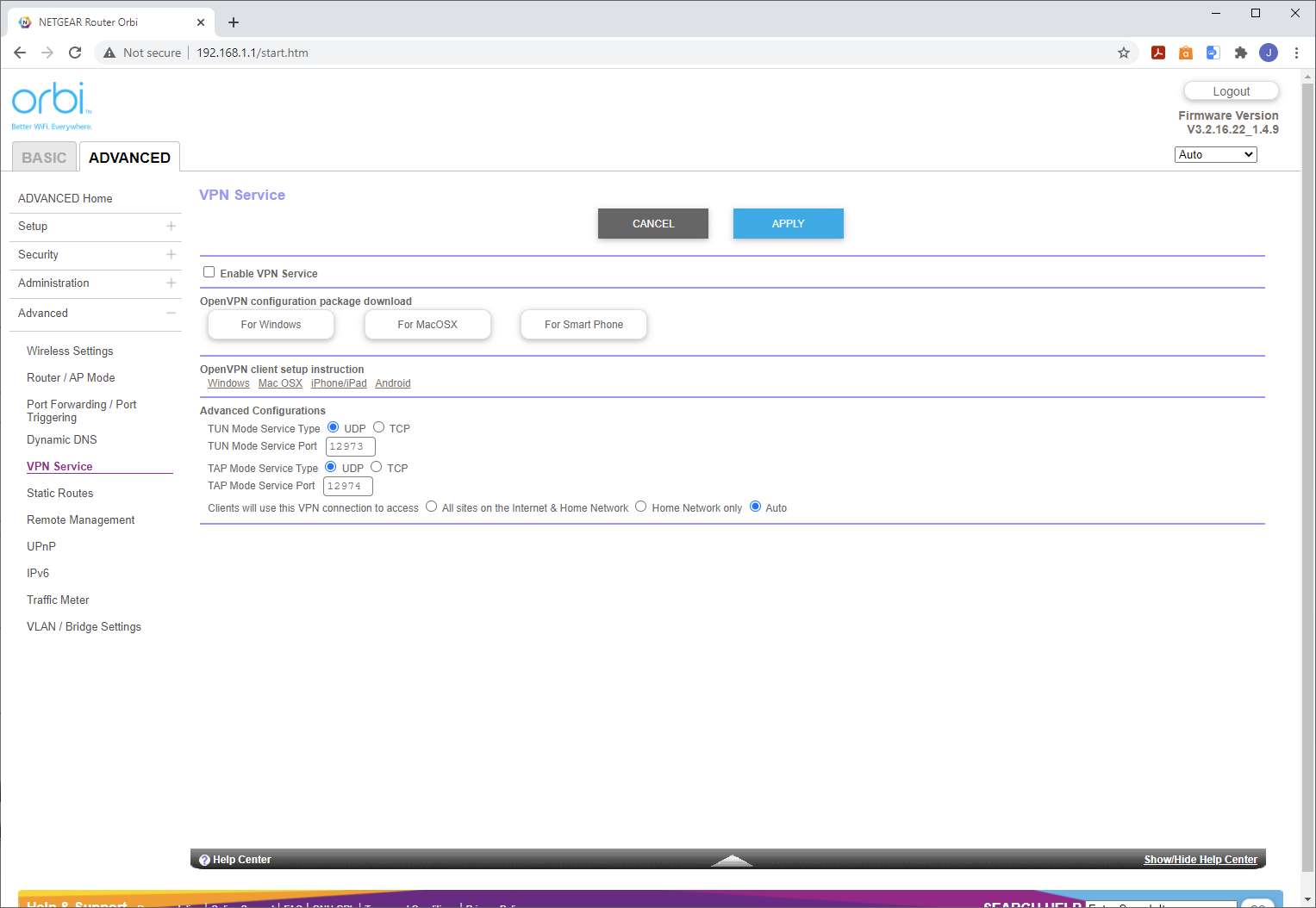Open Port Forwarding / Port Triggering

tap(82, 411)
